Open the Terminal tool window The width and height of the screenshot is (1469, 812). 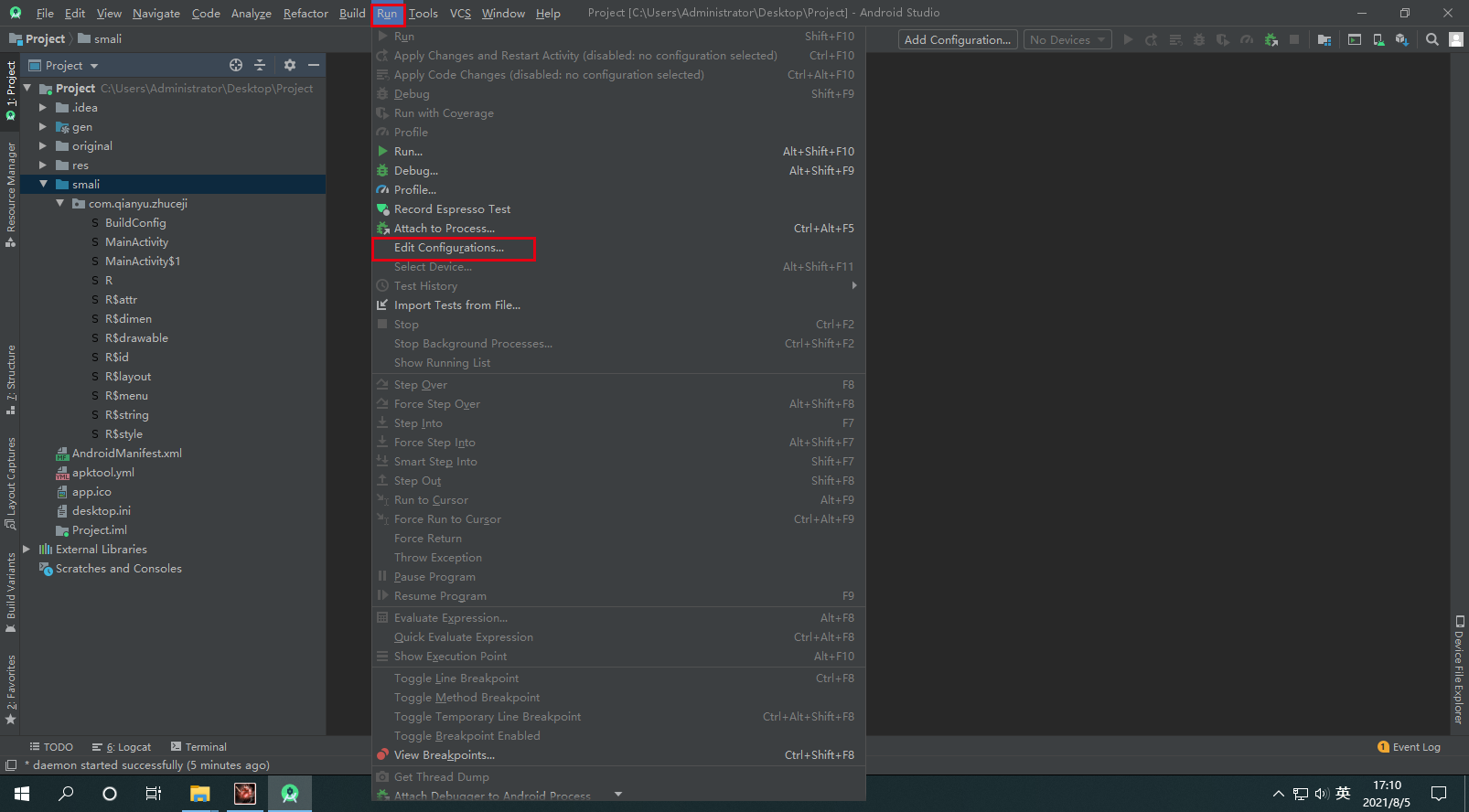[x=198, y=747]
